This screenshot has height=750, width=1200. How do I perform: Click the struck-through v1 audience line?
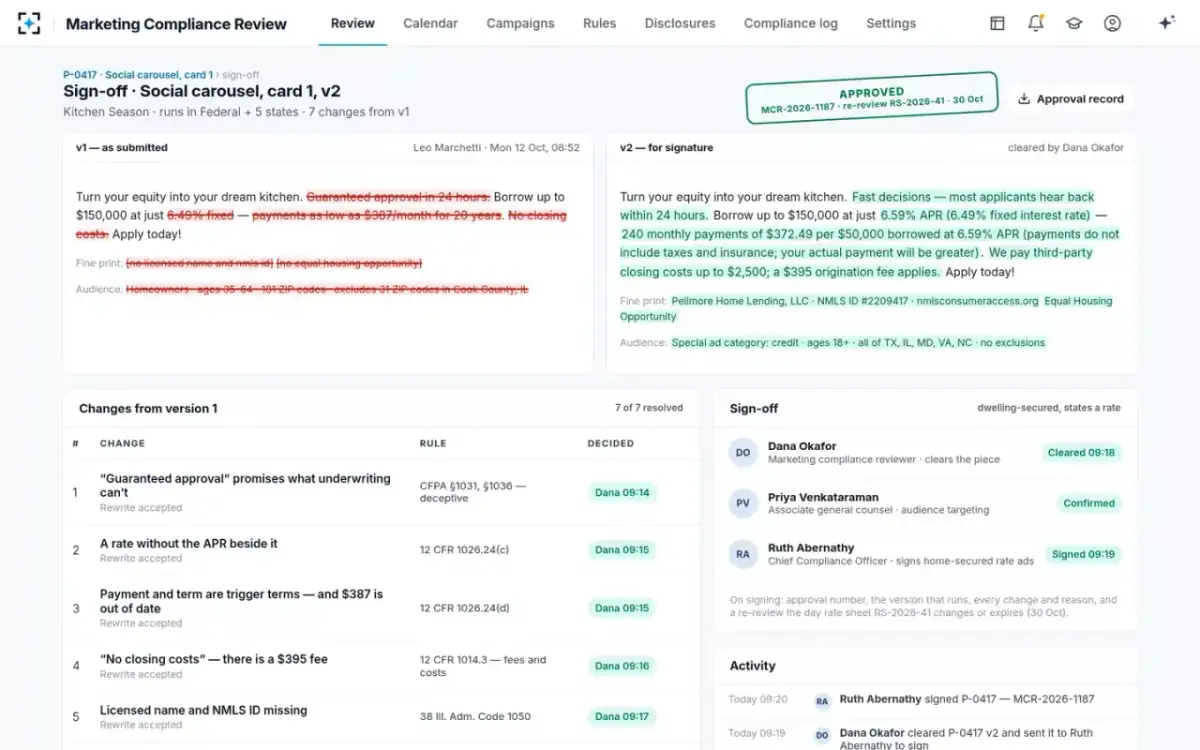tap(327, 289)
